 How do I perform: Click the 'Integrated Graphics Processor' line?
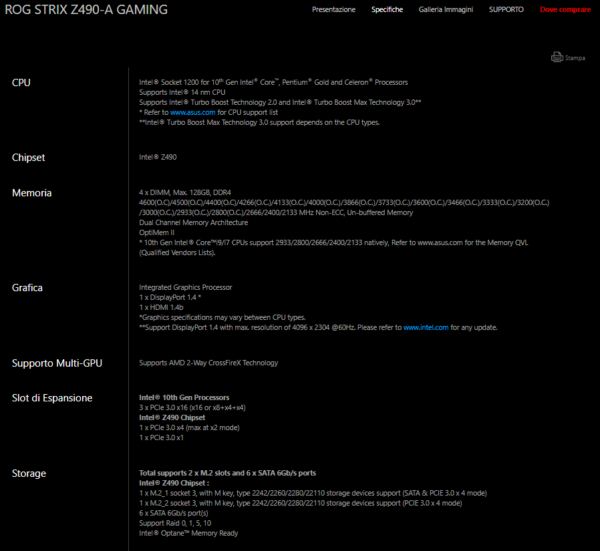tap(185, 287)
